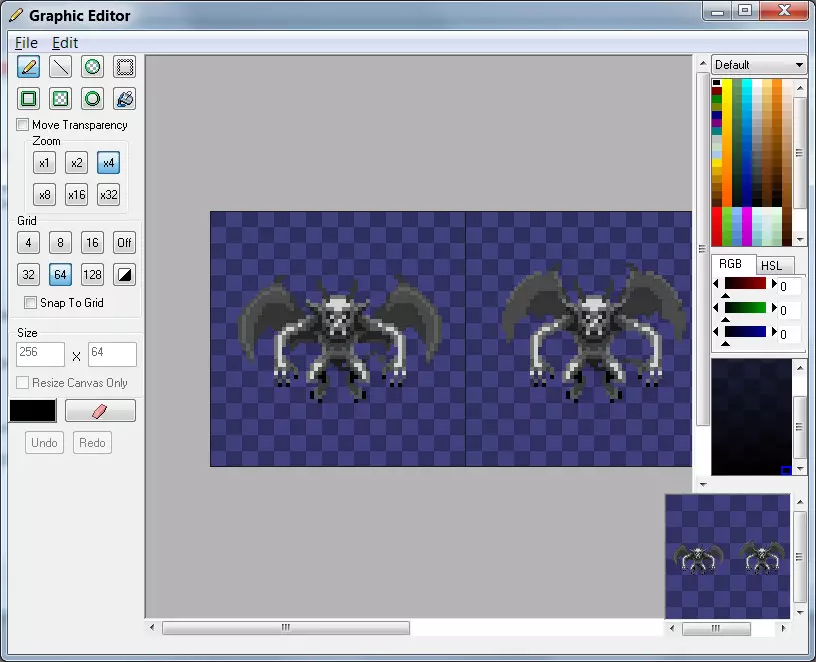Open the File menu
Image resolution: width=816 pixels, height=662 pixels.
coord(26,43)
